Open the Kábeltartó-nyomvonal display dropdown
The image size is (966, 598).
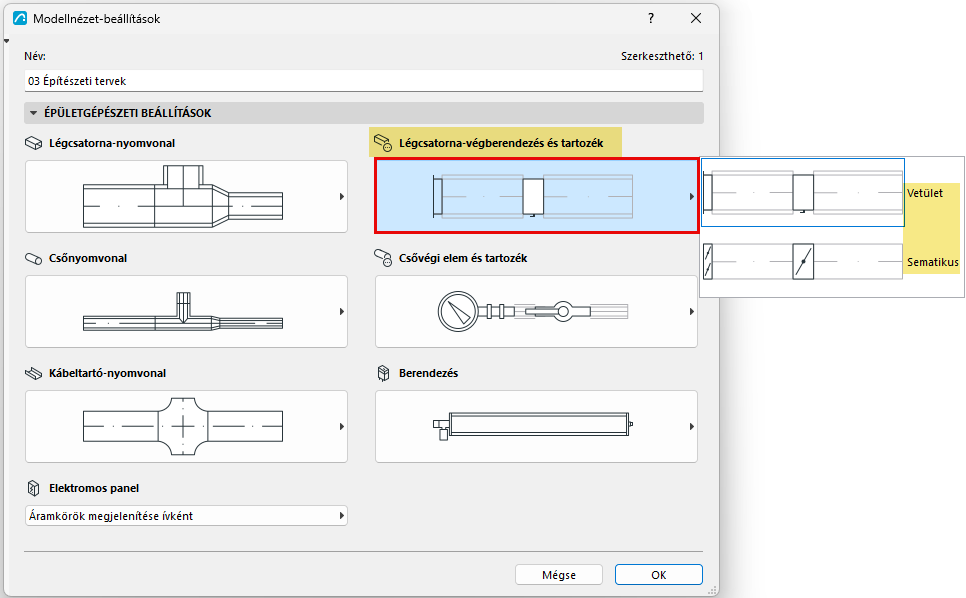(186, 426)
